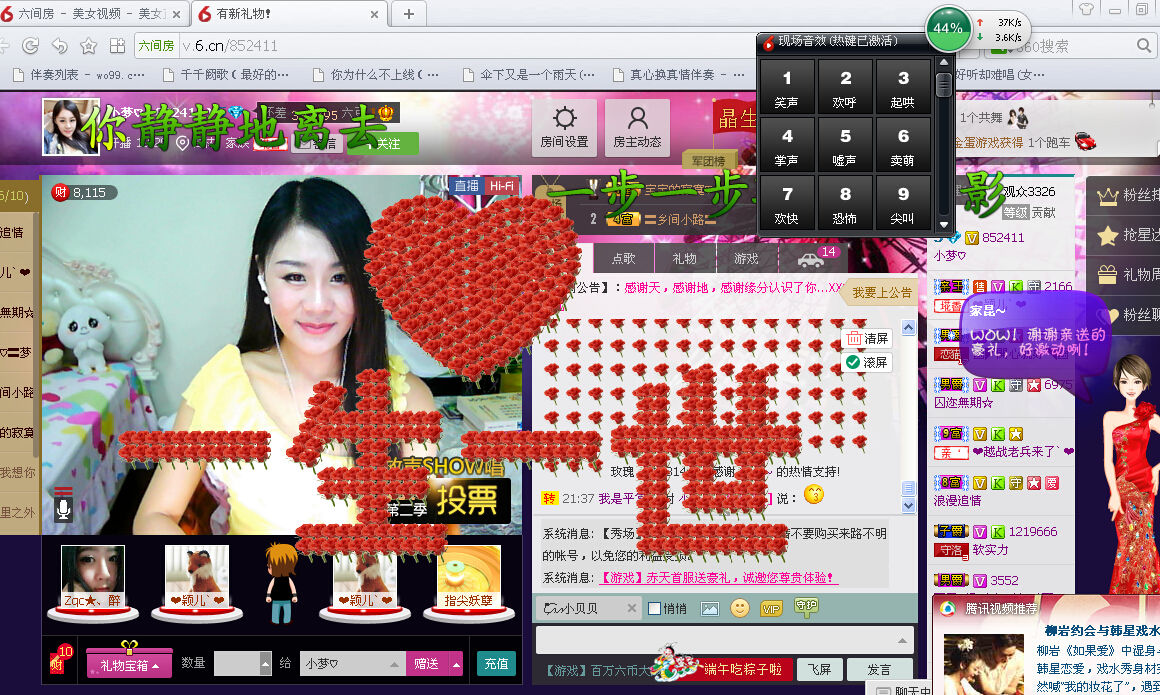Click the grid apps icon beside the star

click(117, 46)
